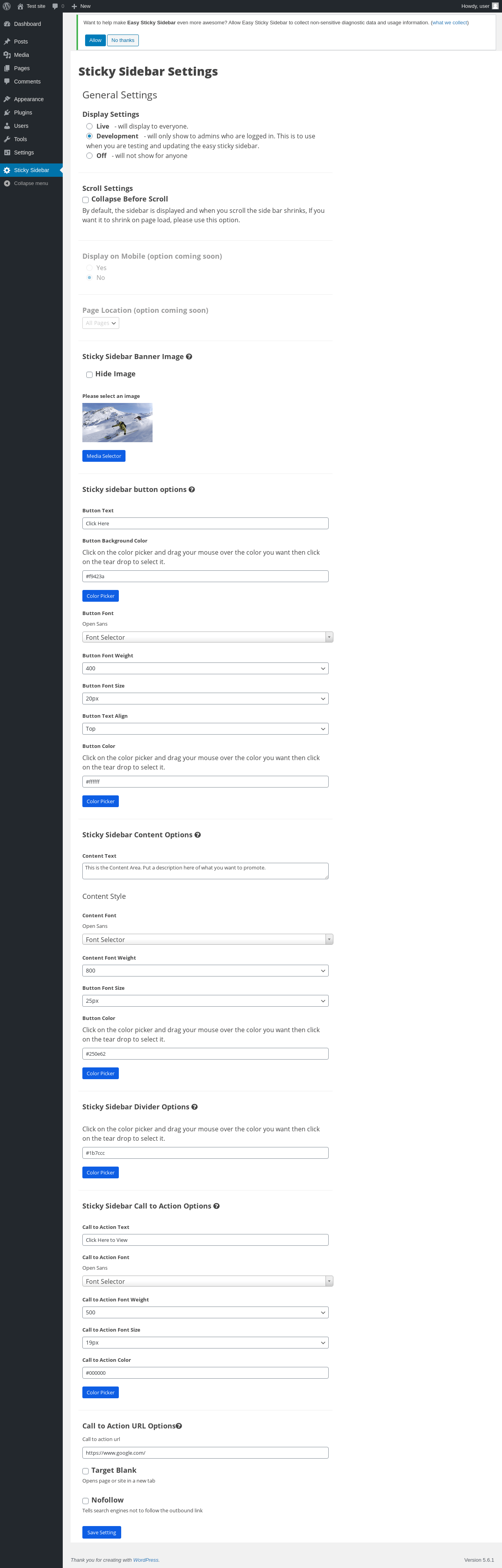Go to the Appearance menu item
This screenshot has height=1568, width=502.
29,99
